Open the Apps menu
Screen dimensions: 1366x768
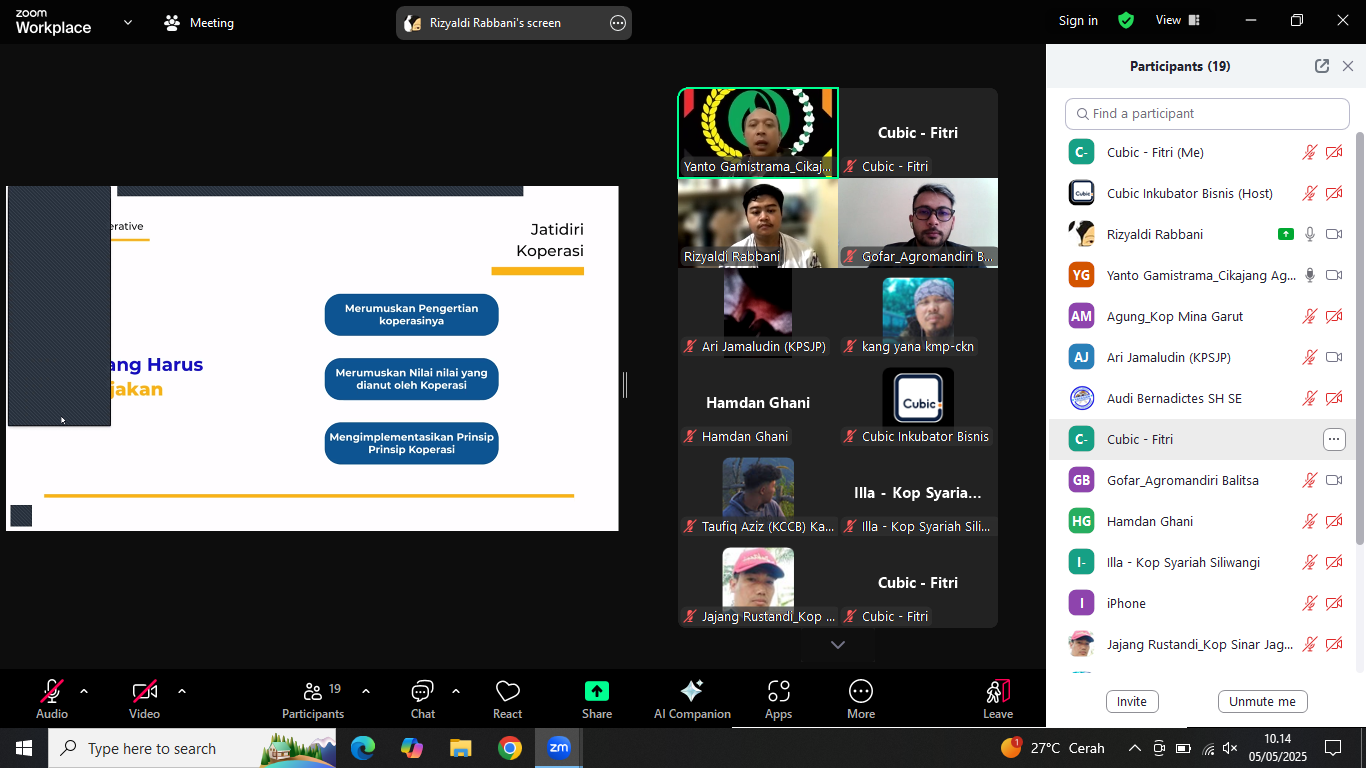pyautogui.click(x=779, y=699)
